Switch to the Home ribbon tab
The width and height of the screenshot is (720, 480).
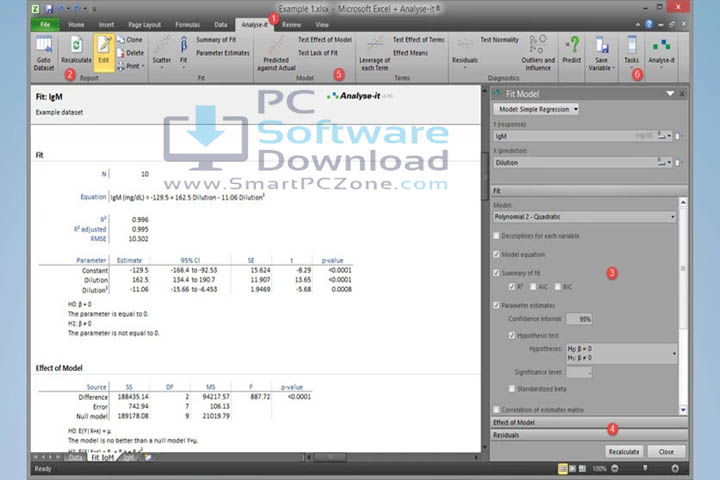tap(76, 25)
